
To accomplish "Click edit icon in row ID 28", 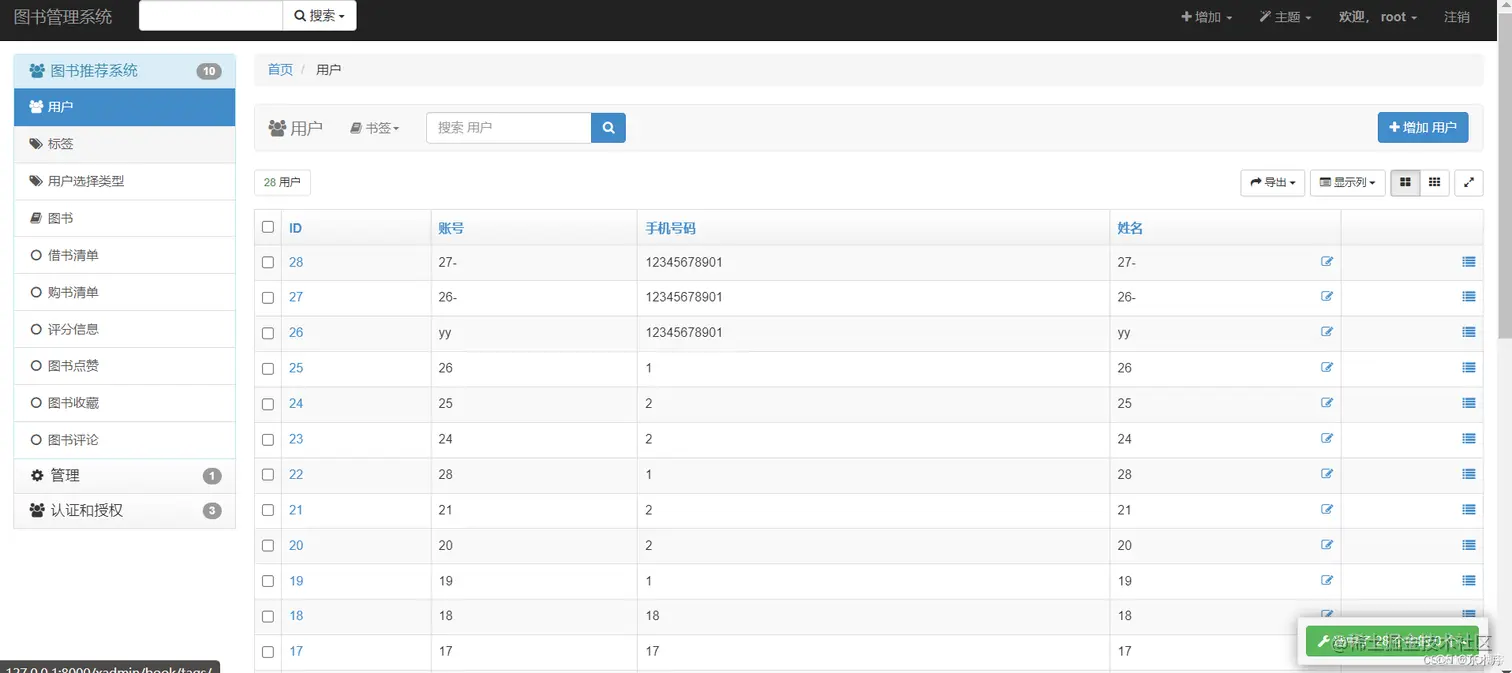I will [1327, 261].
